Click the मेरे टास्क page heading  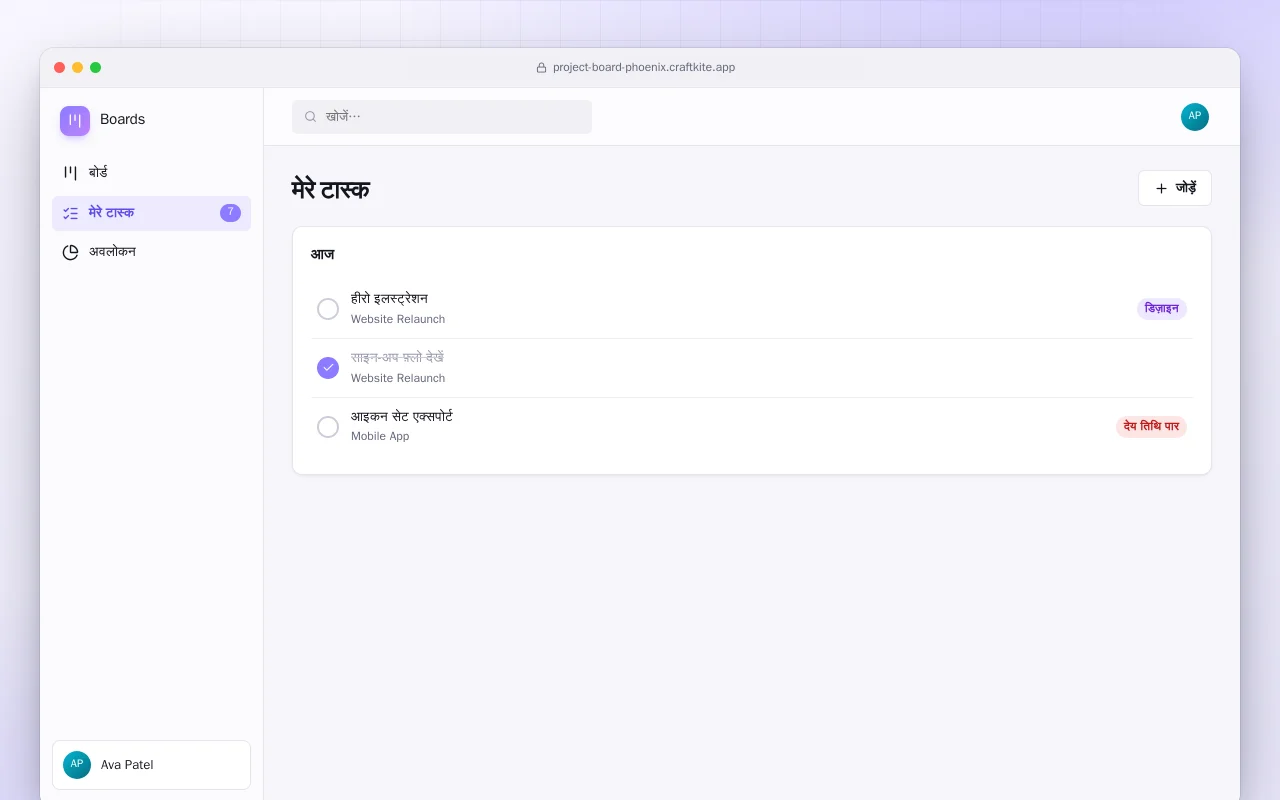[x=331, y=189]
